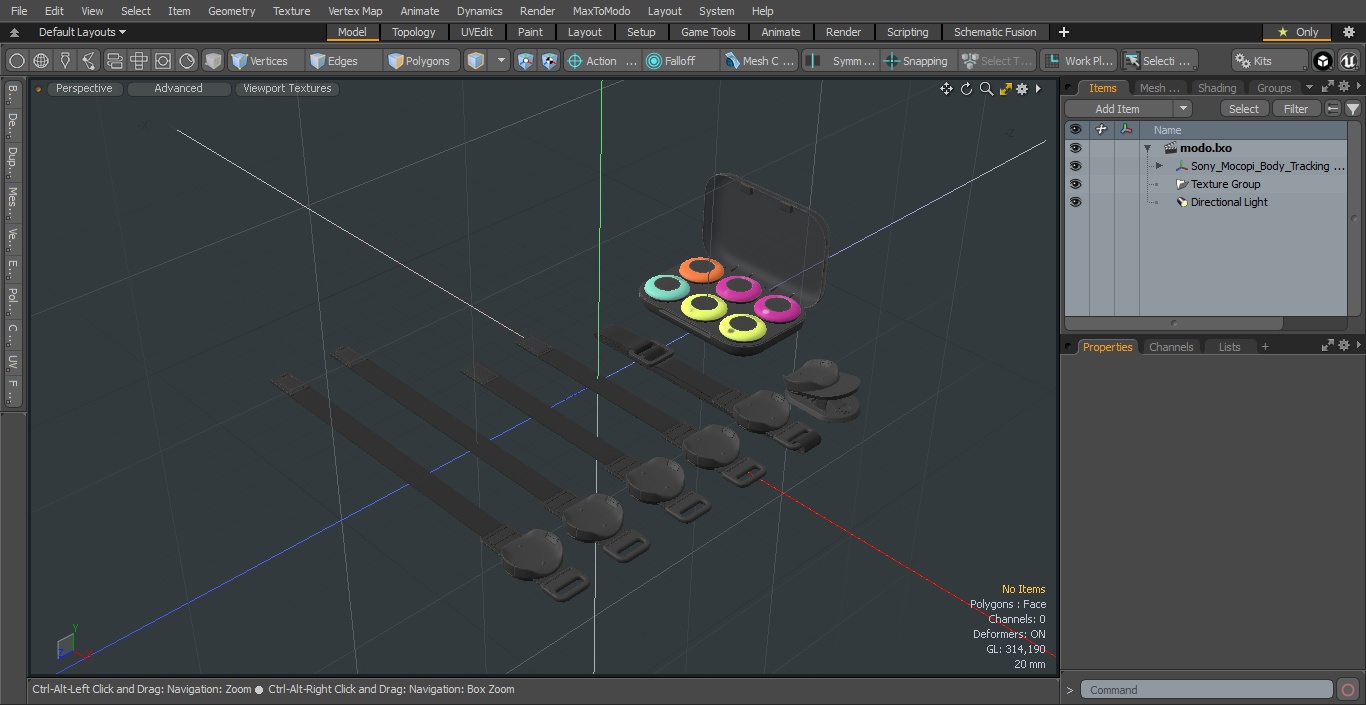Open the Vertex Map menu
The image size is (1366, 705).
tap(355, 11)
